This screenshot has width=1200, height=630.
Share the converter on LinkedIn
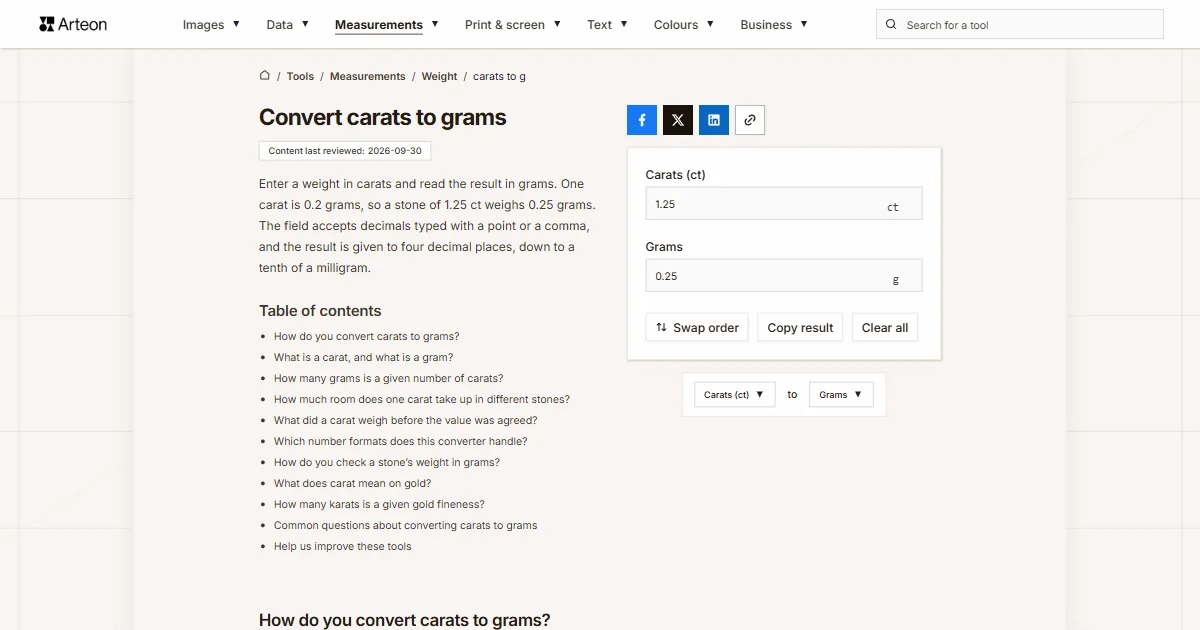(714, 120)
